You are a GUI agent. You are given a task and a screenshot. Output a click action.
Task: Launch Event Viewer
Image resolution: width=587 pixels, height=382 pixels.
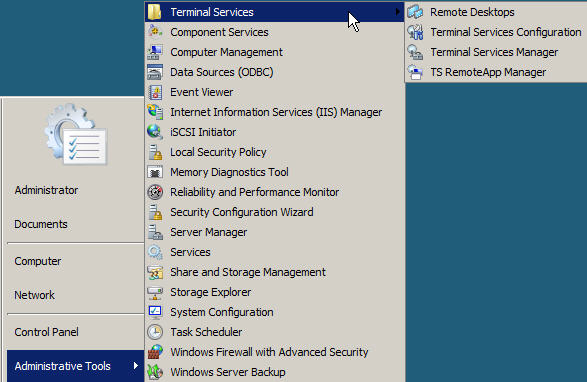coord(274,92)
